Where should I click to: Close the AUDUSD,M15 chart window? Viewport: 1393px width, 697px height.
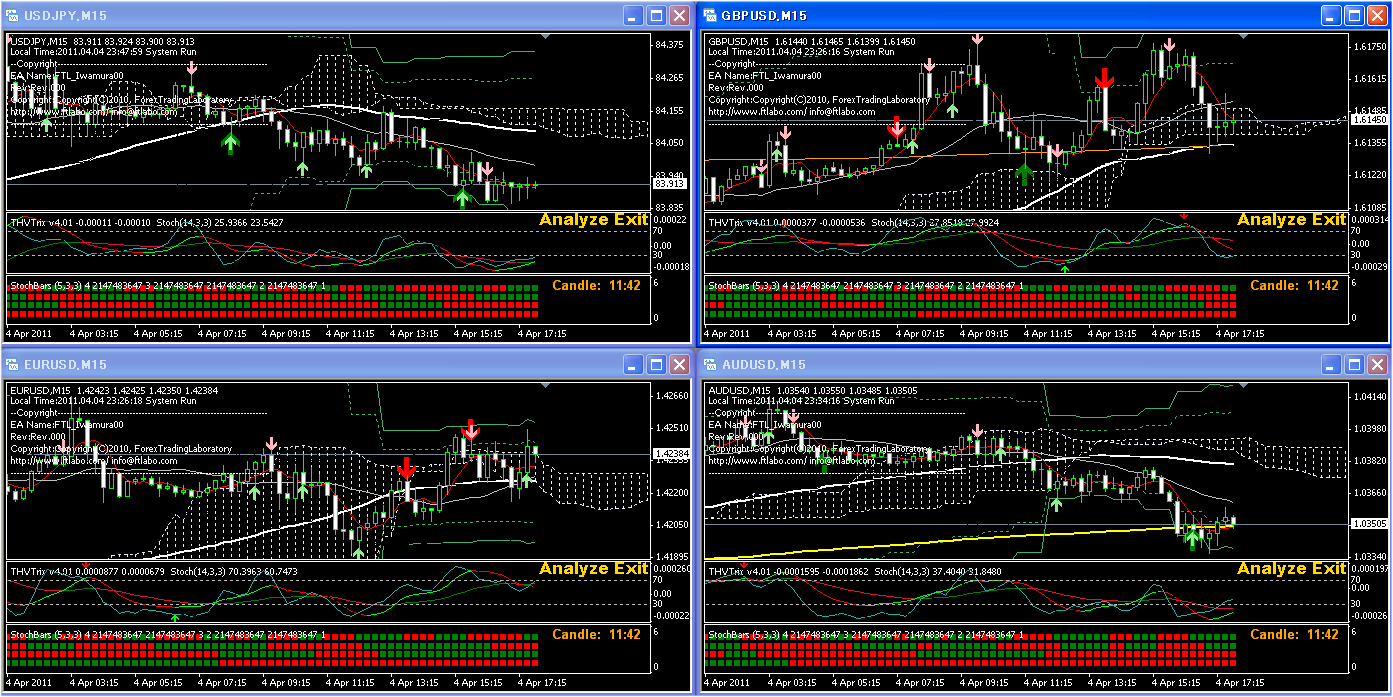tap(1377, 364)
